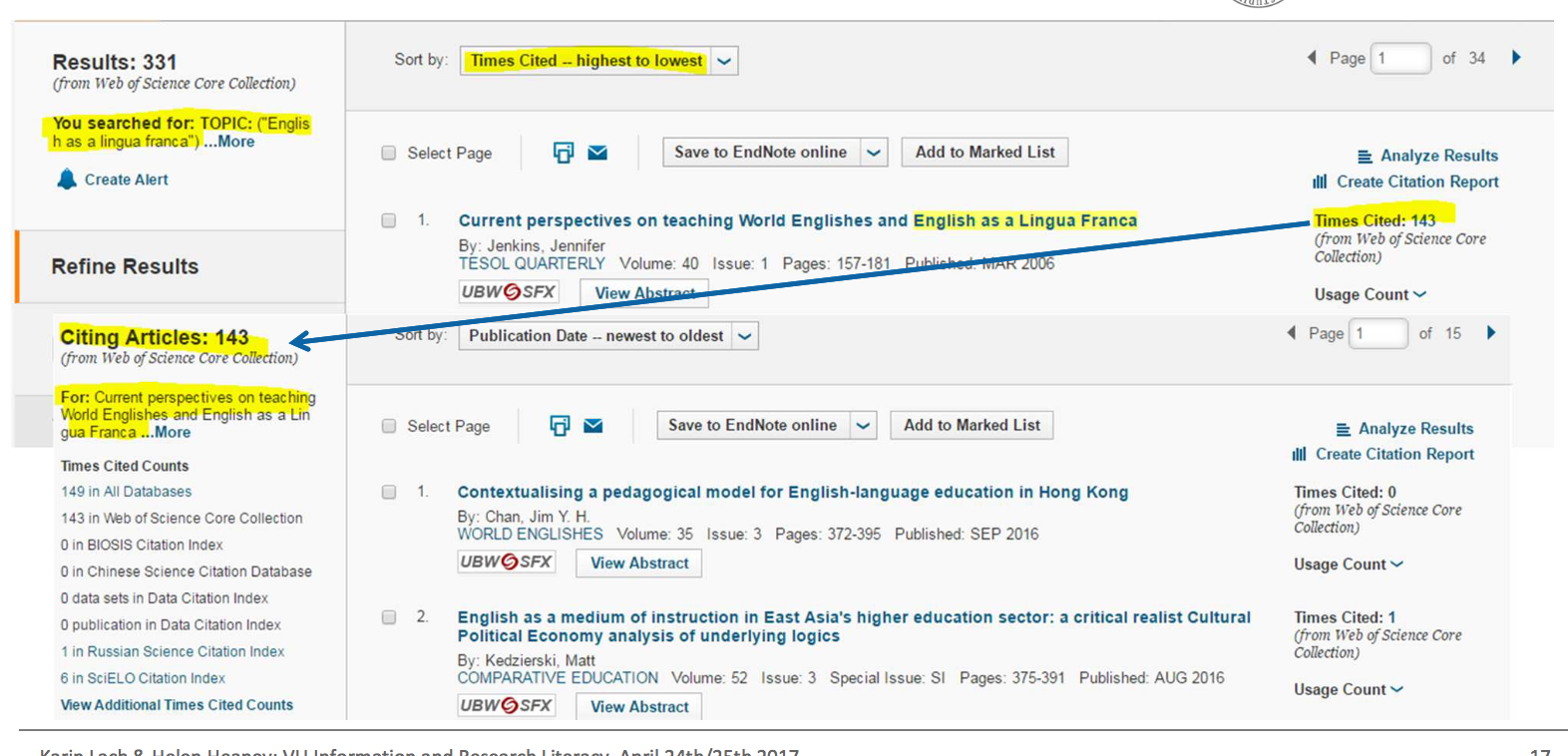Image resolution: width=1568 pixels, height=756 pixels.
Task: Click Create Citation Report above Times Cited: 0
Action: coord(1383,455)
